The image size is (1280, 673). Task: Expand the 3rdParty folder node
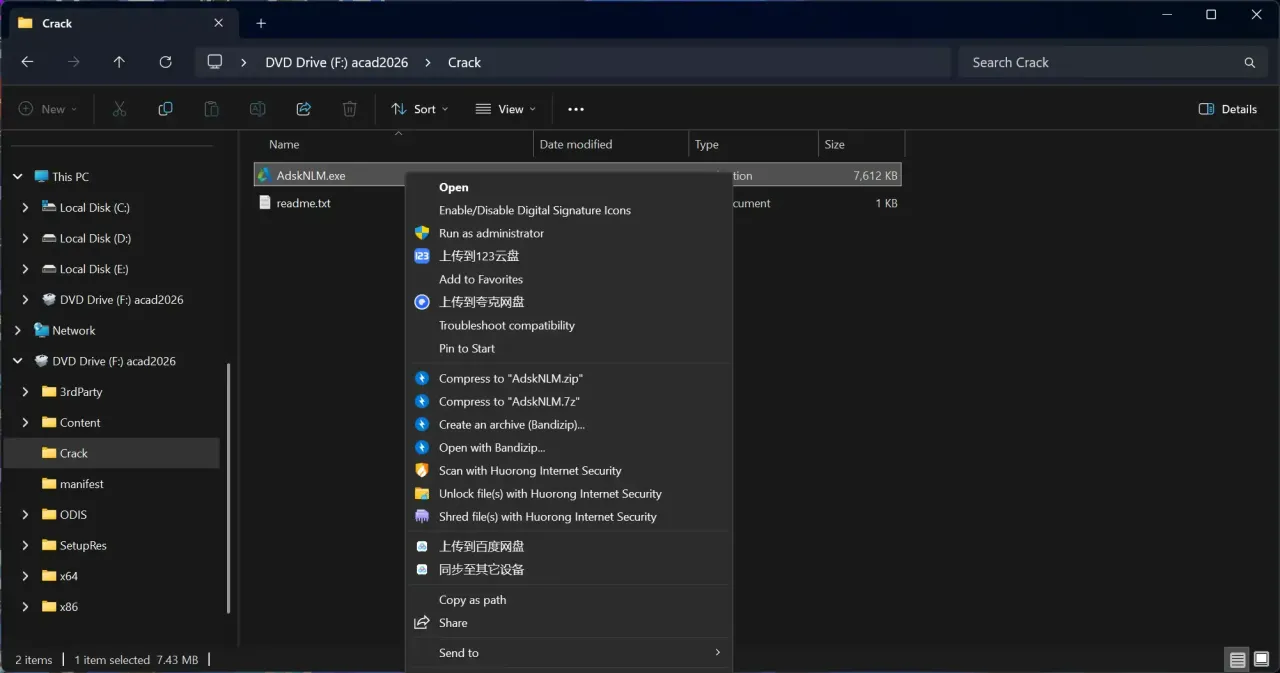[25, 392]
